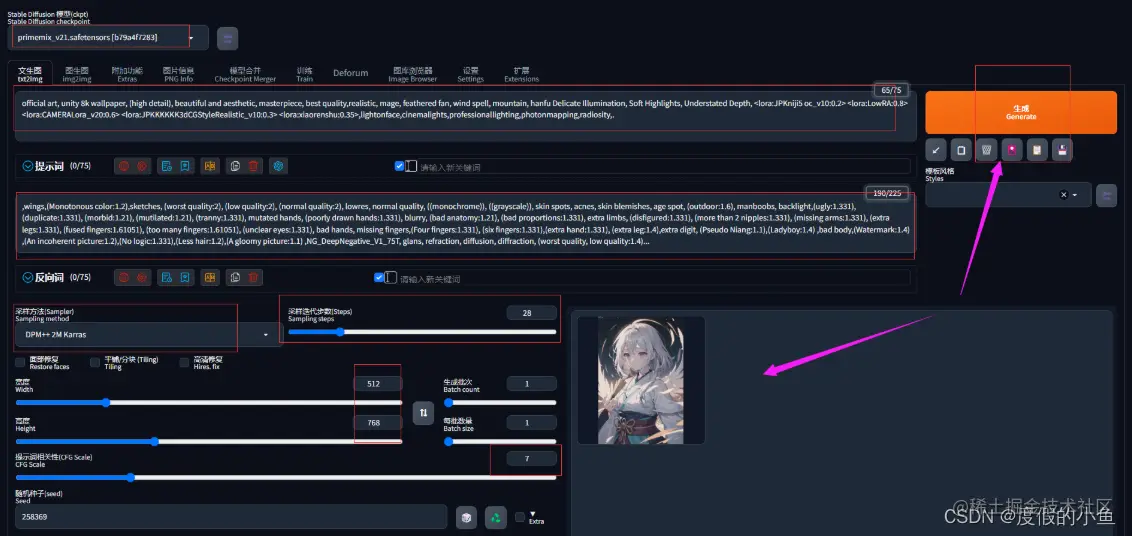Screen dimensions: 1132x536
Task: Click first blue document icon in 提示词 row
Action: point(167,166)
